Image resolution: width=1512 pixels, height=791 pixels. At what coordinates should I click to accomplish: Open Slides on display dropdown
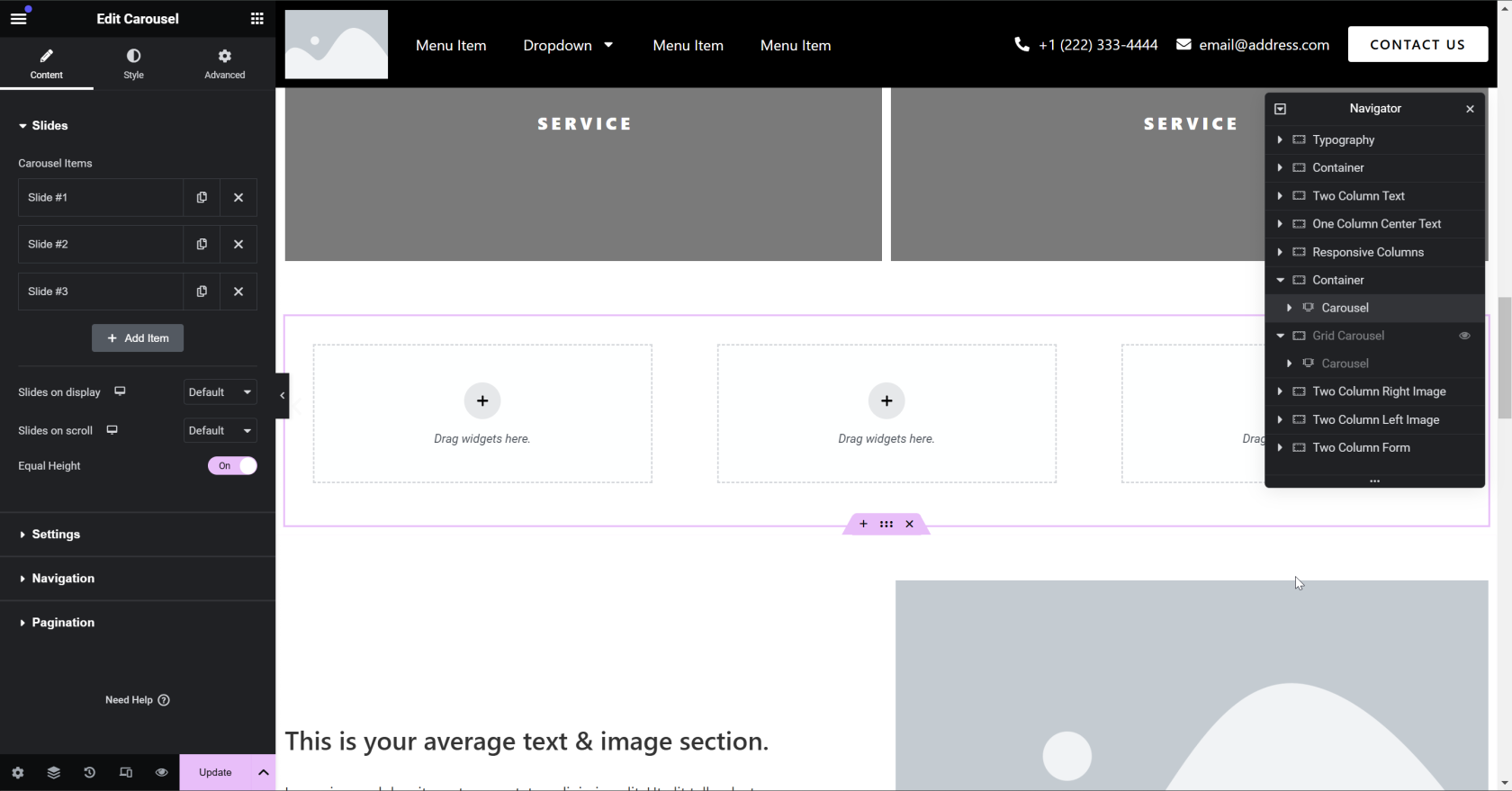coord(220,392)
